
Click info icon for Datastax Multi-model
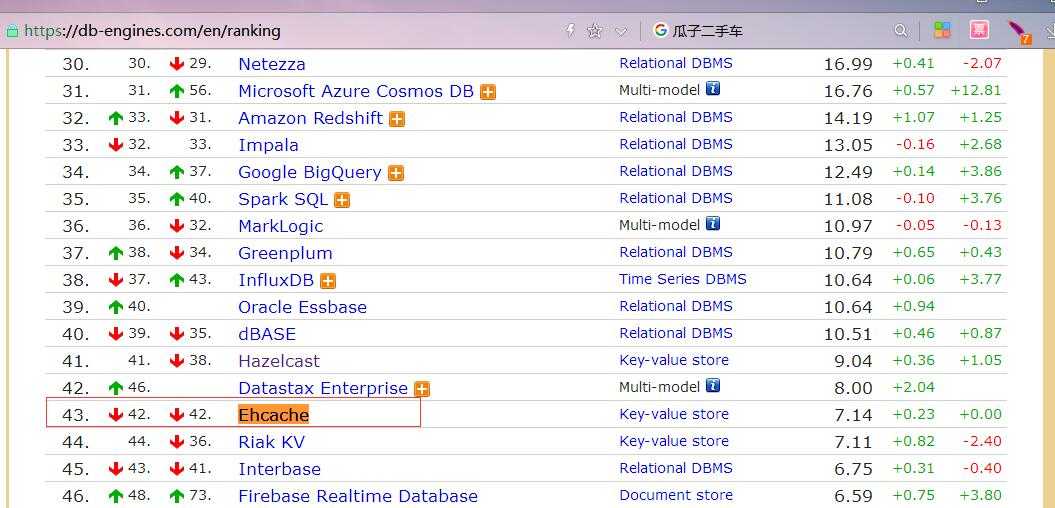click(713, 386)
